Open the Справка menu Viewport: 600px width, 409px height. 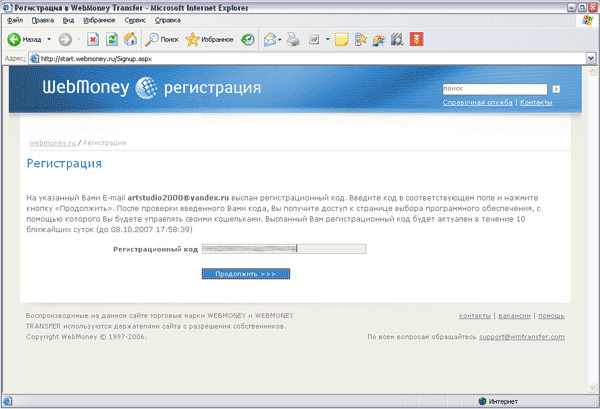pyautogui.click(x=168, y=20)
